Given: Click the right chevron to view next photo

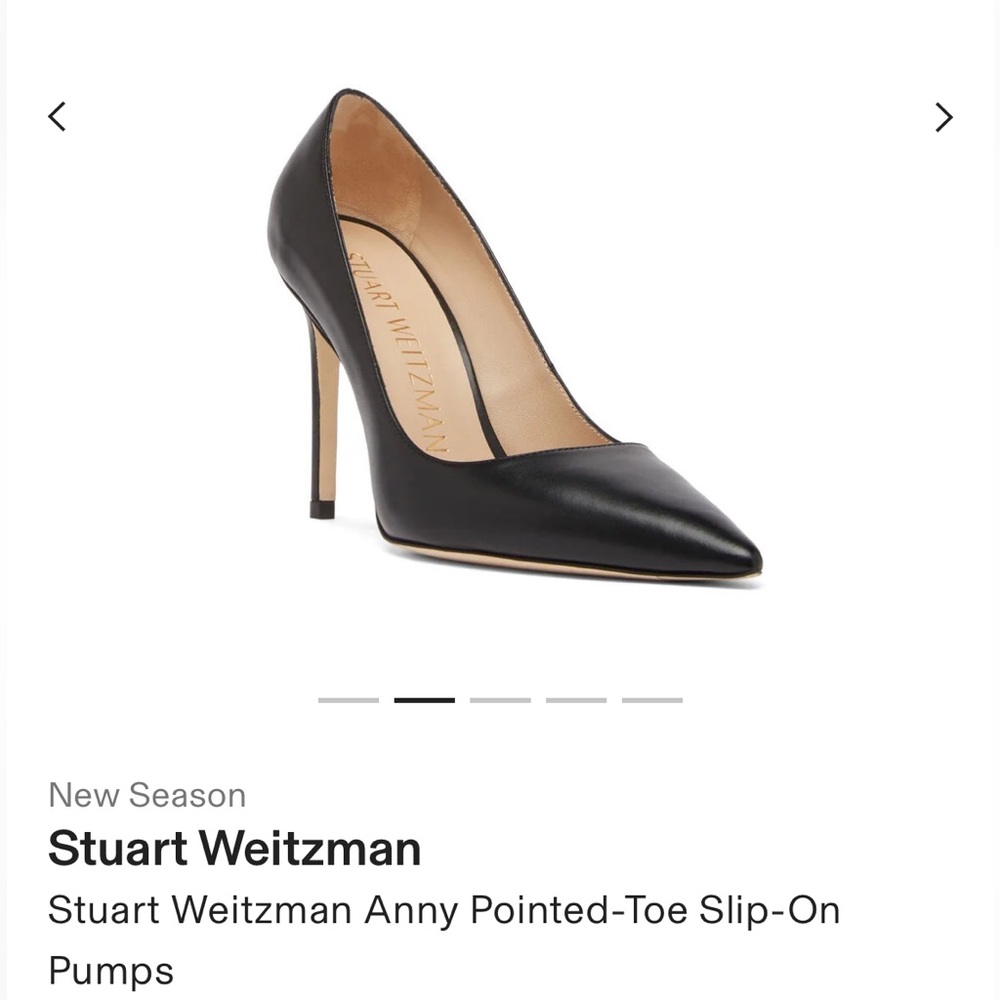Looking at the screenshot, I should point(942,117).
